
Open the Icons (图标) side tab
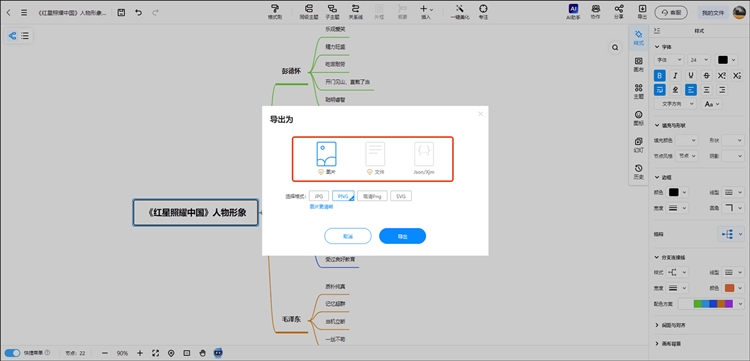tap(638, 118)
